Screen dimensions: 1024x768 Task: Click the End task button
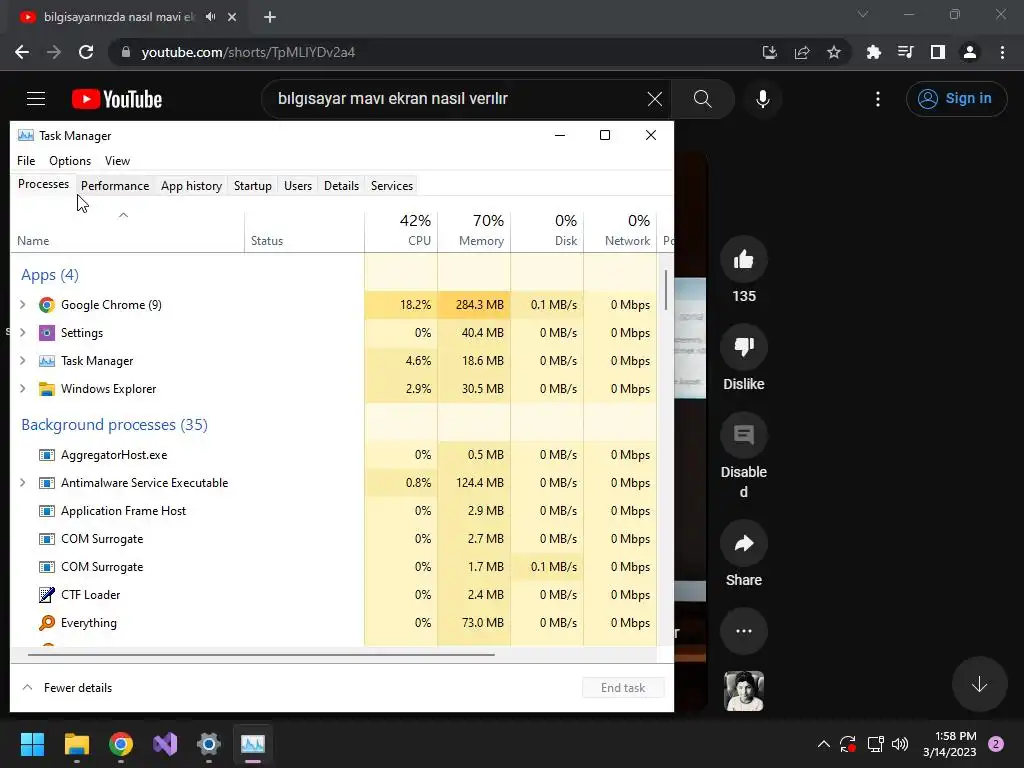click(623, 688)
